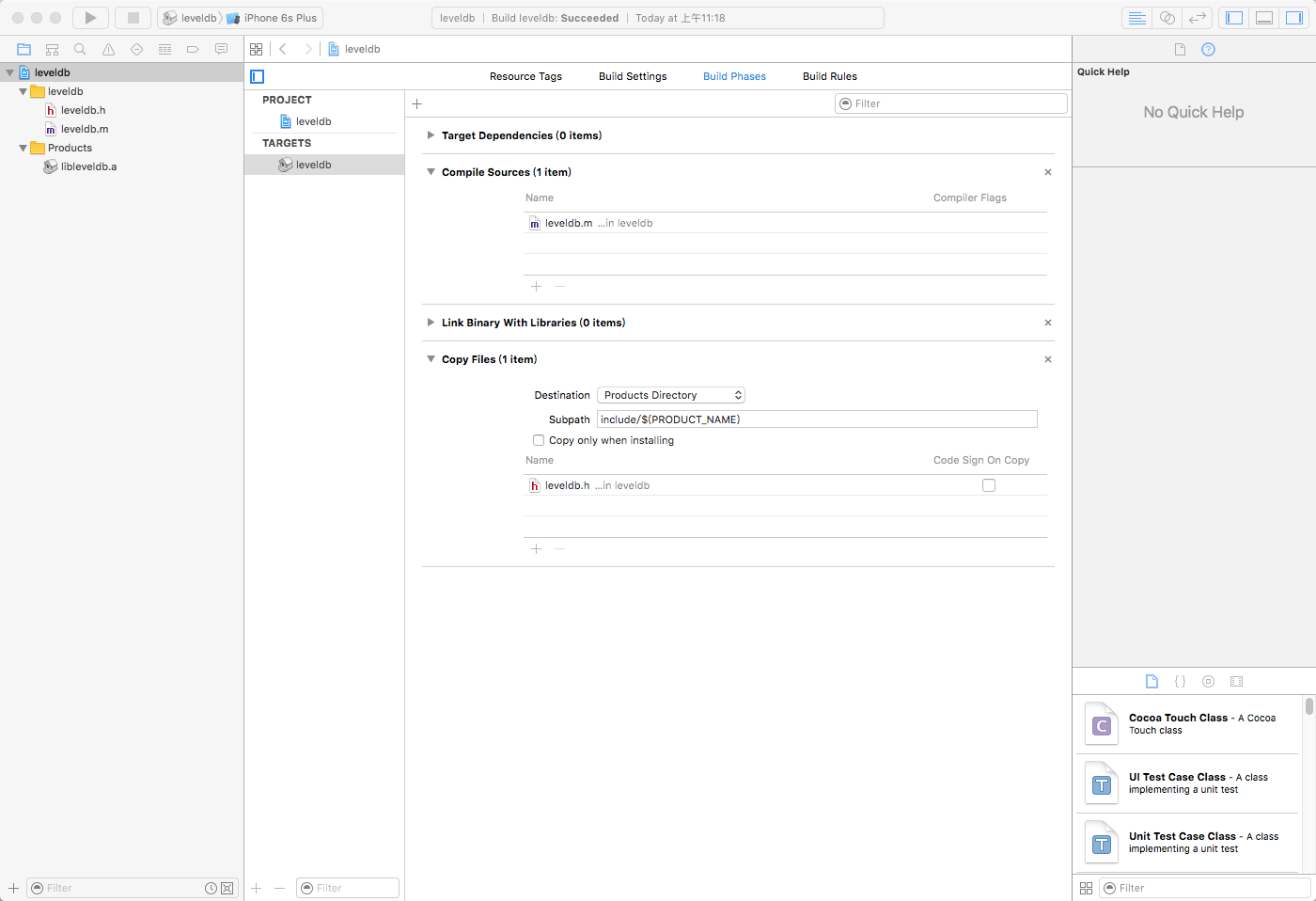Stop the running task
The height and width of the screenshot is (901, 1316).
click(x=133, y=18)
